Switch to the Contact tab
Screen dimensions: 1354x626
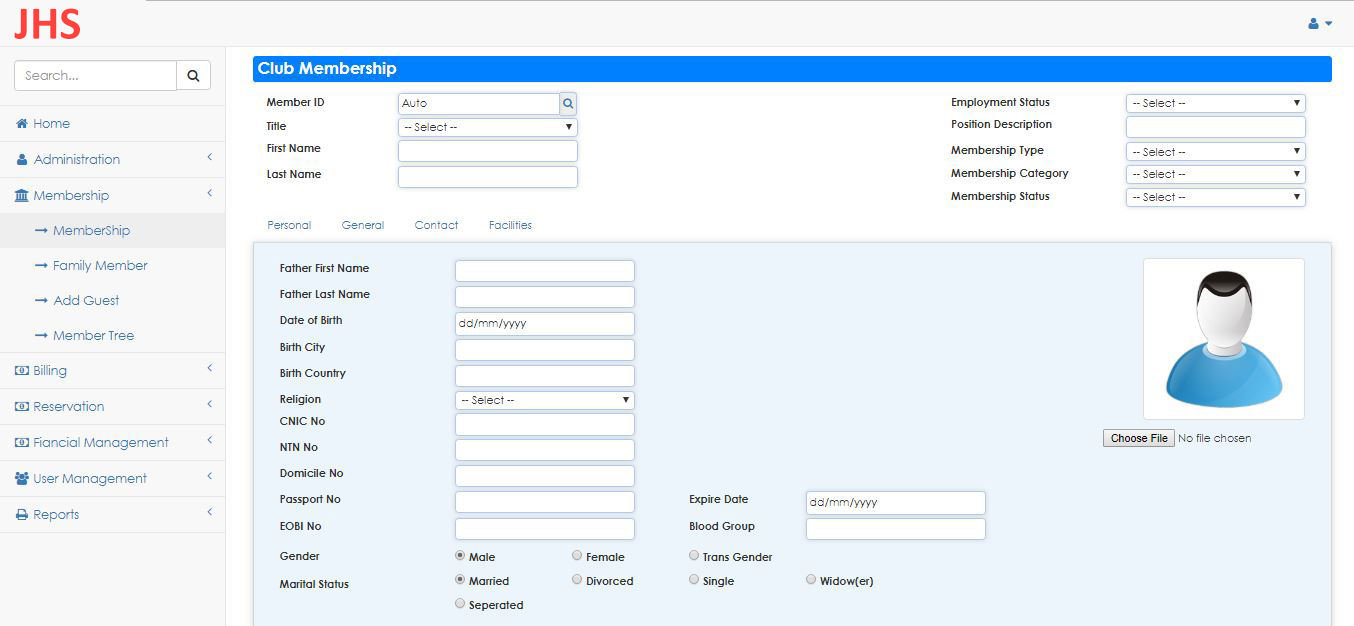(x=436, y=225)
